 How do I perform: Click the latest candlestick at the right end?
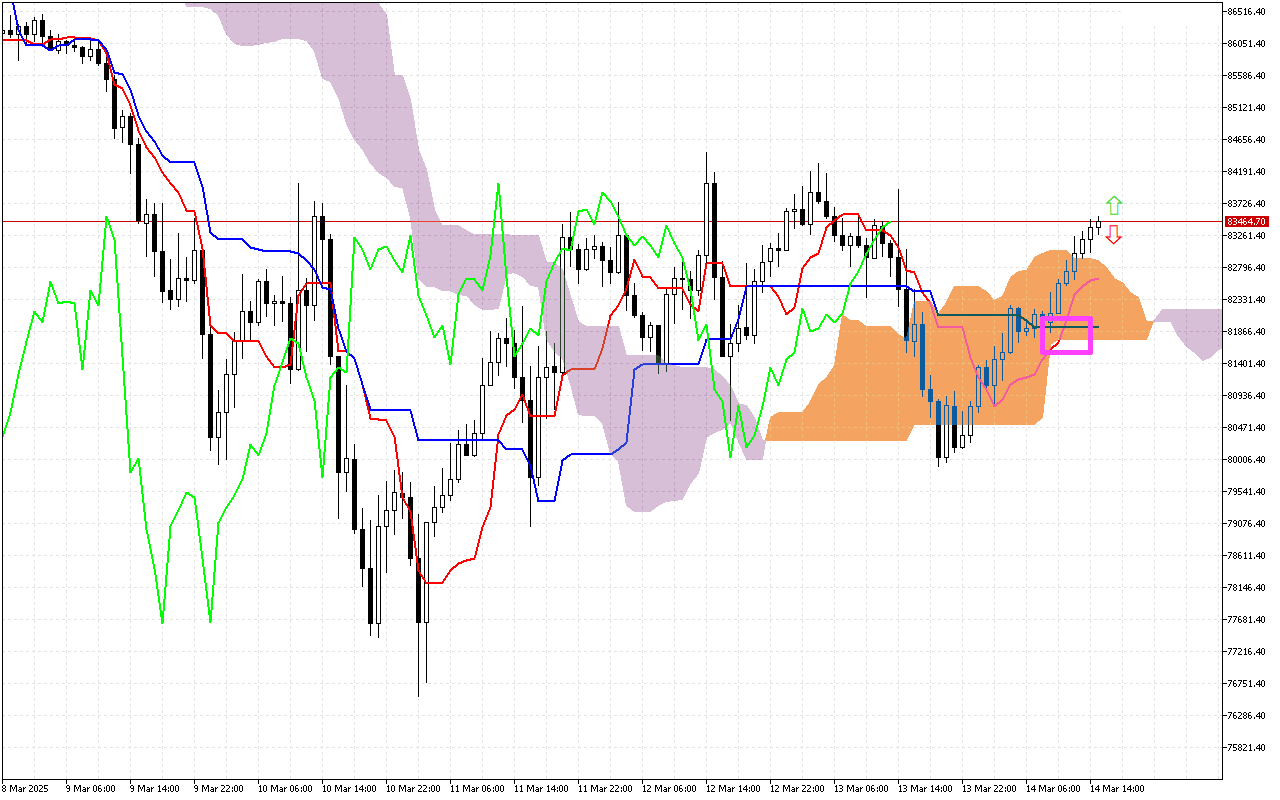1098,224
